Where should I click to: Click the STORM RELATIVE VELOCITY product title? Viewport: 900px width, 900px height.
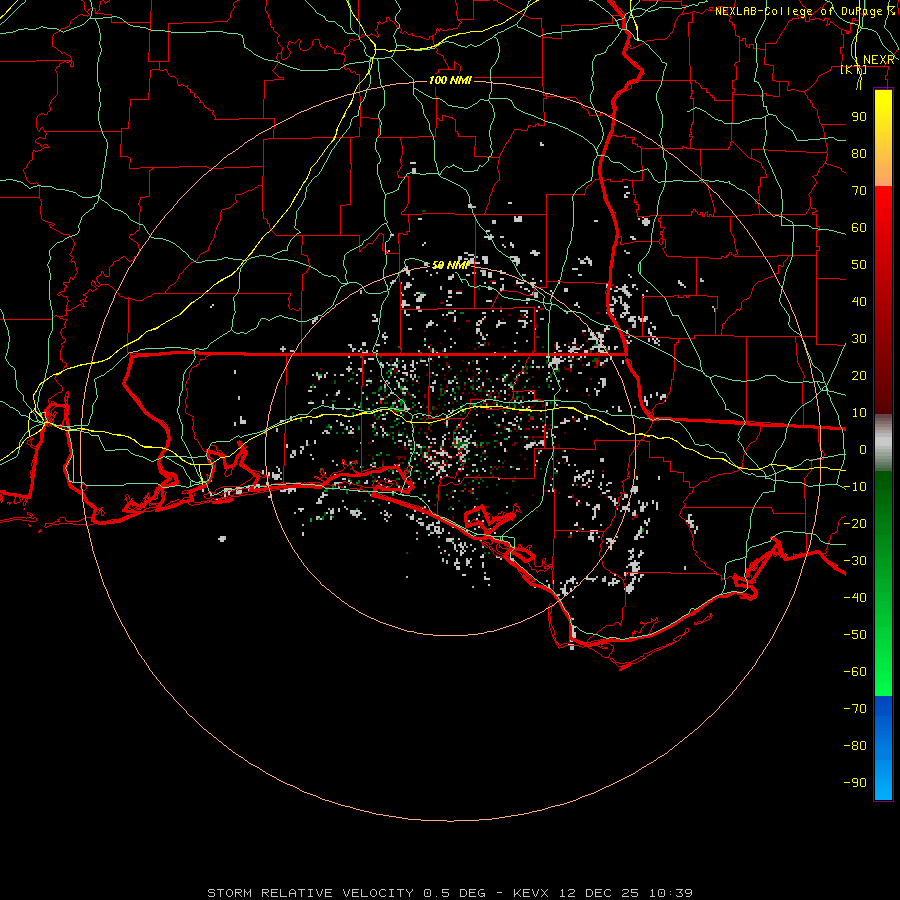311,893
